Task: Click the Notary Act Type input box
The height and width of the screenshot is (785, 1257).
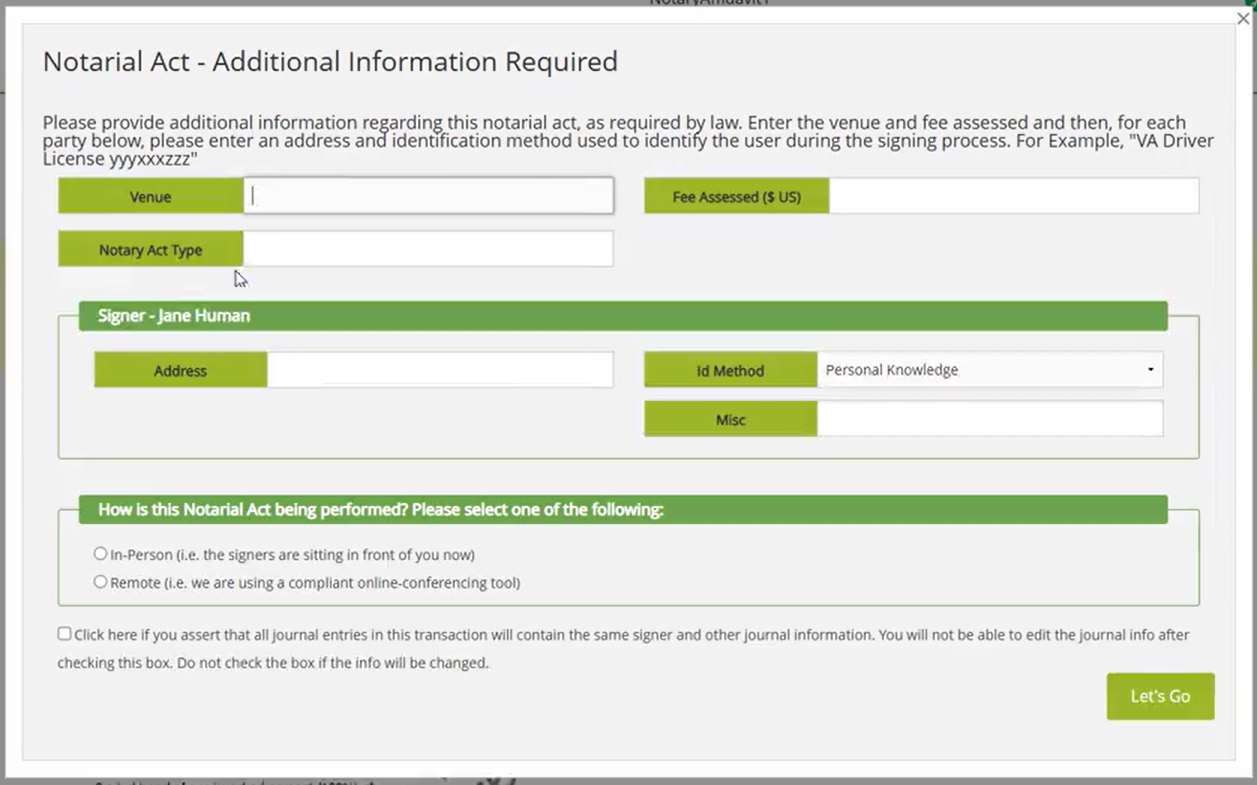Action: (x=429, y=249)
